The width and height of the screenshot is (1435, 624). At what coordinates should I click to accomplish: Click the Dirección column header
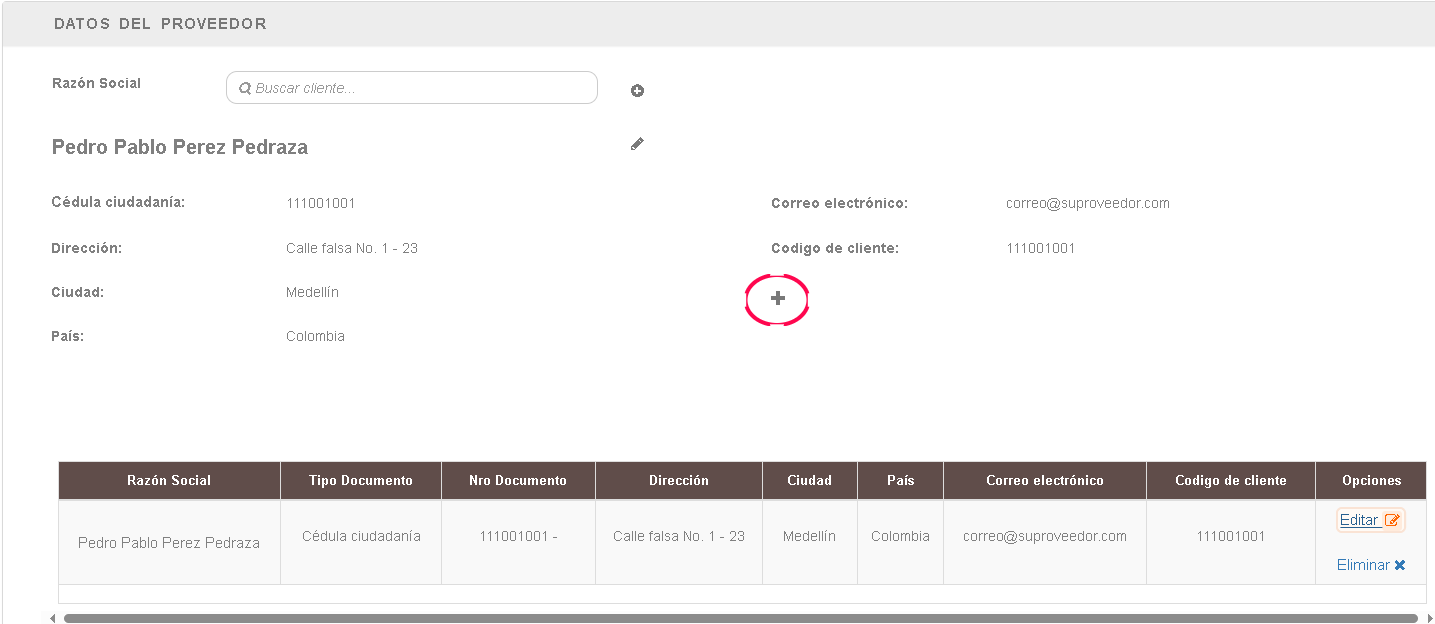pos(679,480)
